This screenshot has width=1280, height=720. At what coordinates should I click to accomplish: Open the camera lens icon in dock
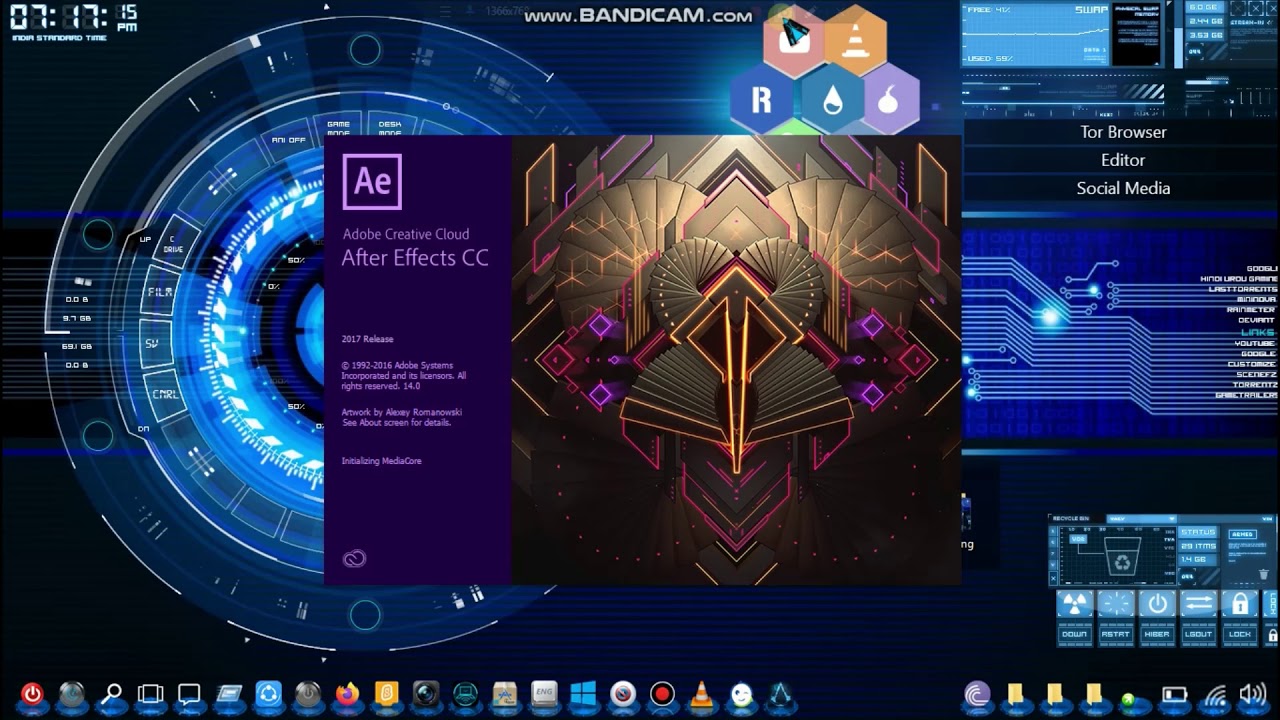426,694
